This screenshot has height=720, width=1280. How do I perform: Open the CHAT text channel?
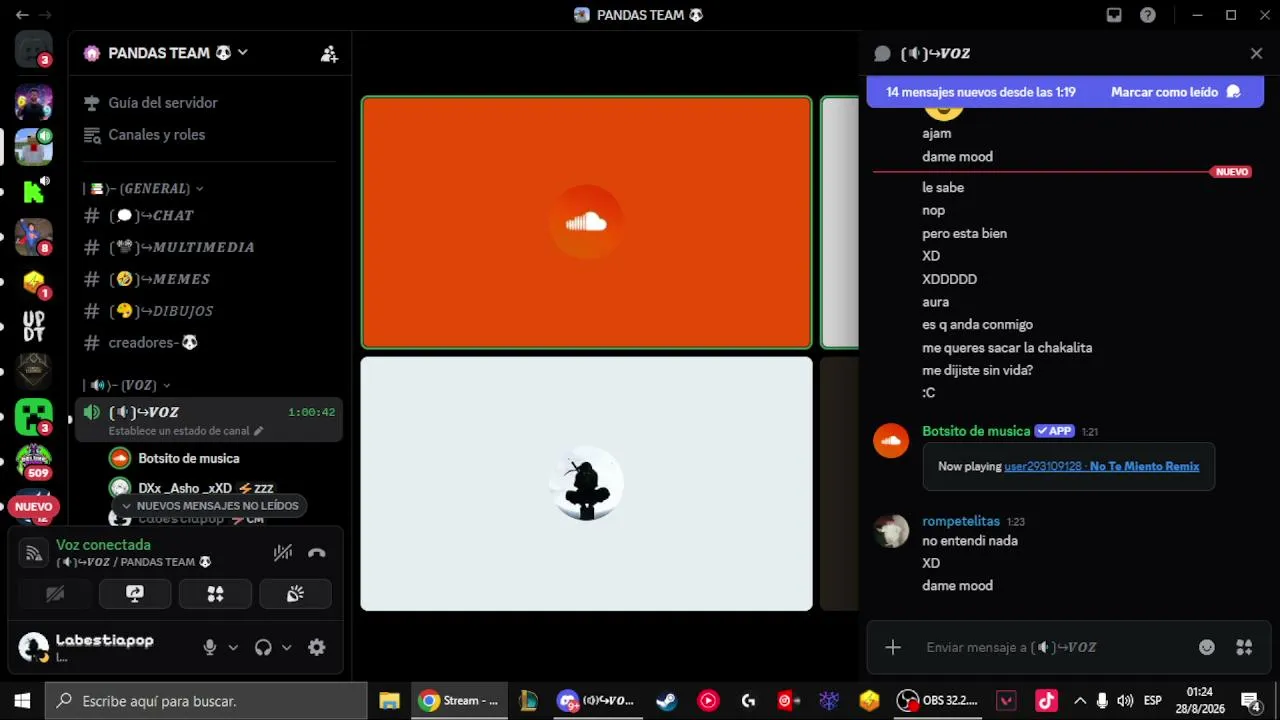pos(210,215)
